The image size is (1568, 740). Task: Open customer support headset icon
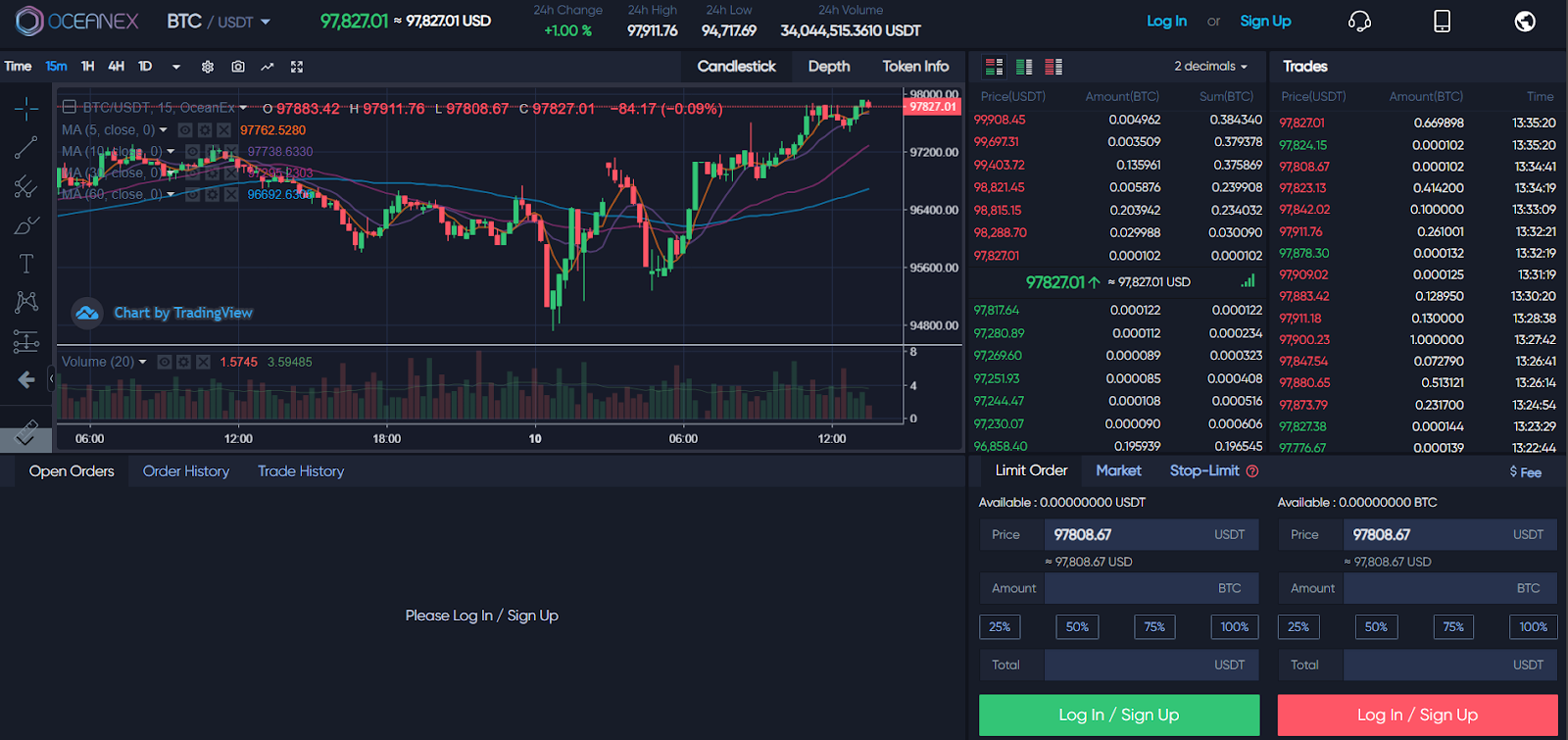pos(1359,21)
